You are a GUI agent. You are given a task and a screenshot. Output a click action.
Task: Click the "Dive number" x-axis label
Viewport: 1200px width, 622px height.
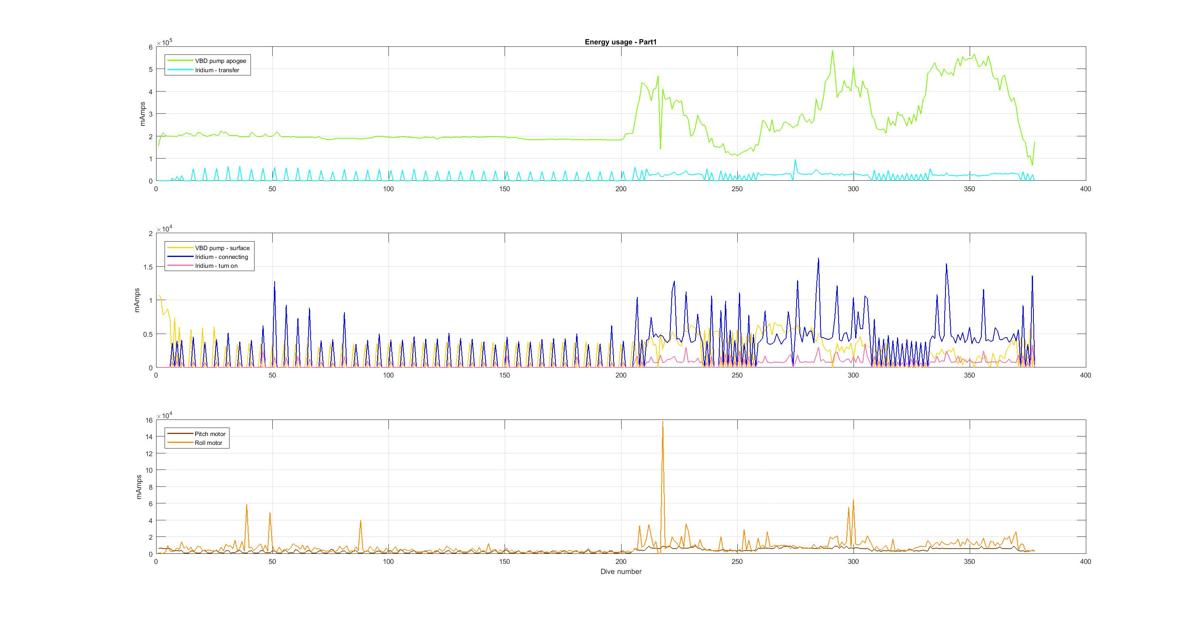tap(620, 571)
